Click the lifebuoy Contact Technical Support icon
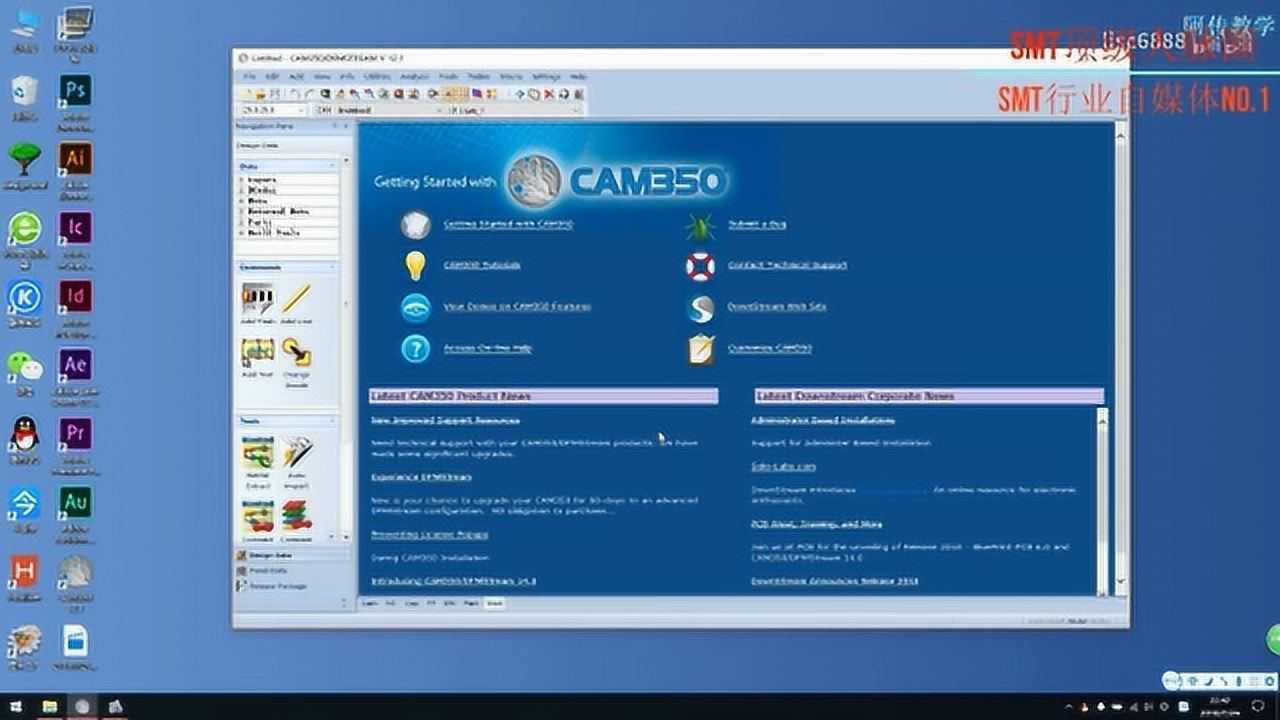Viewport: 1280px width, 720px height. pyautogui.click(x=700, y=266)
